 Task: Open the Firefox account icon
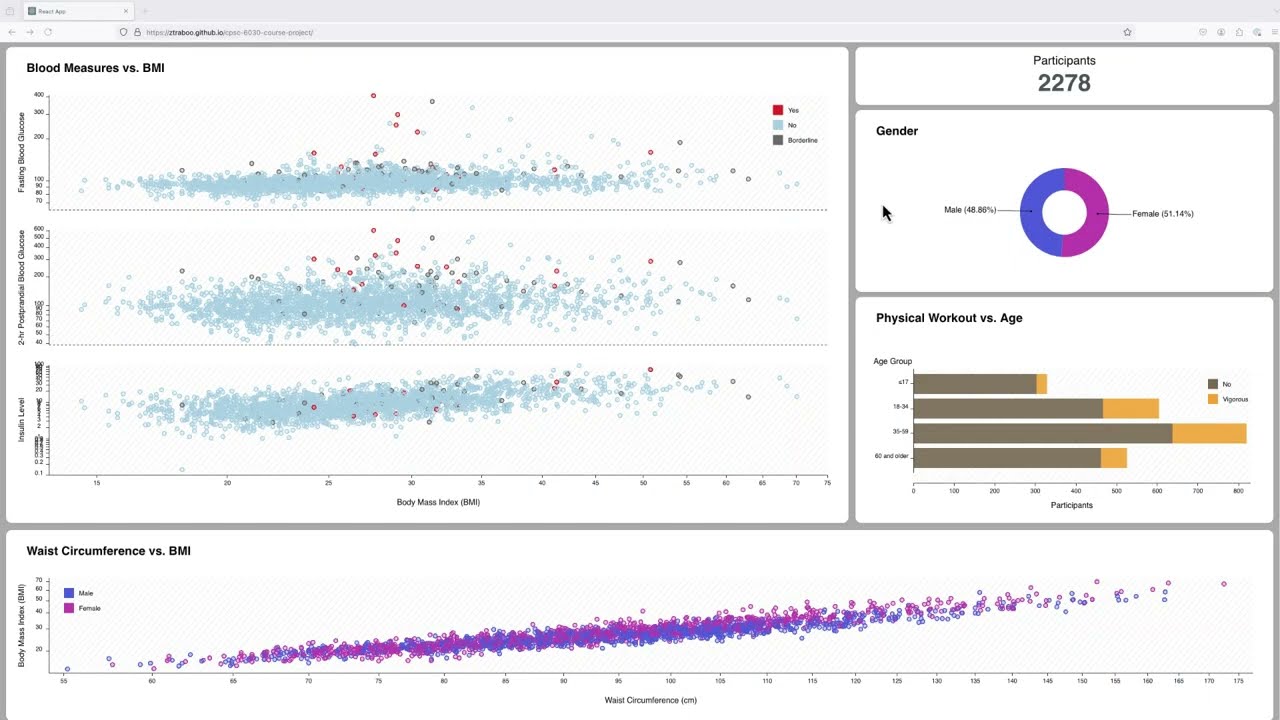(x=1221, y=32)
